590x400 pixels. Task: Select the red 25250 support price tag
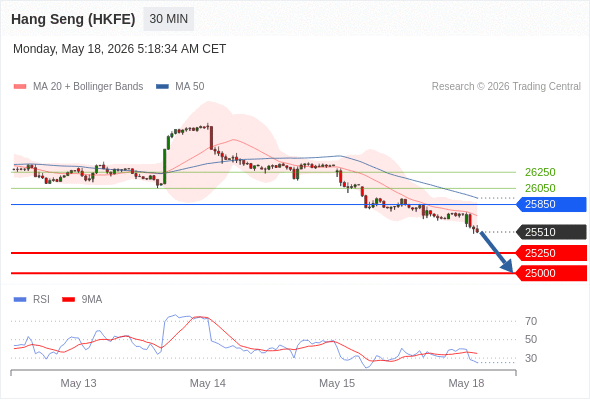[x=551, y=253]
